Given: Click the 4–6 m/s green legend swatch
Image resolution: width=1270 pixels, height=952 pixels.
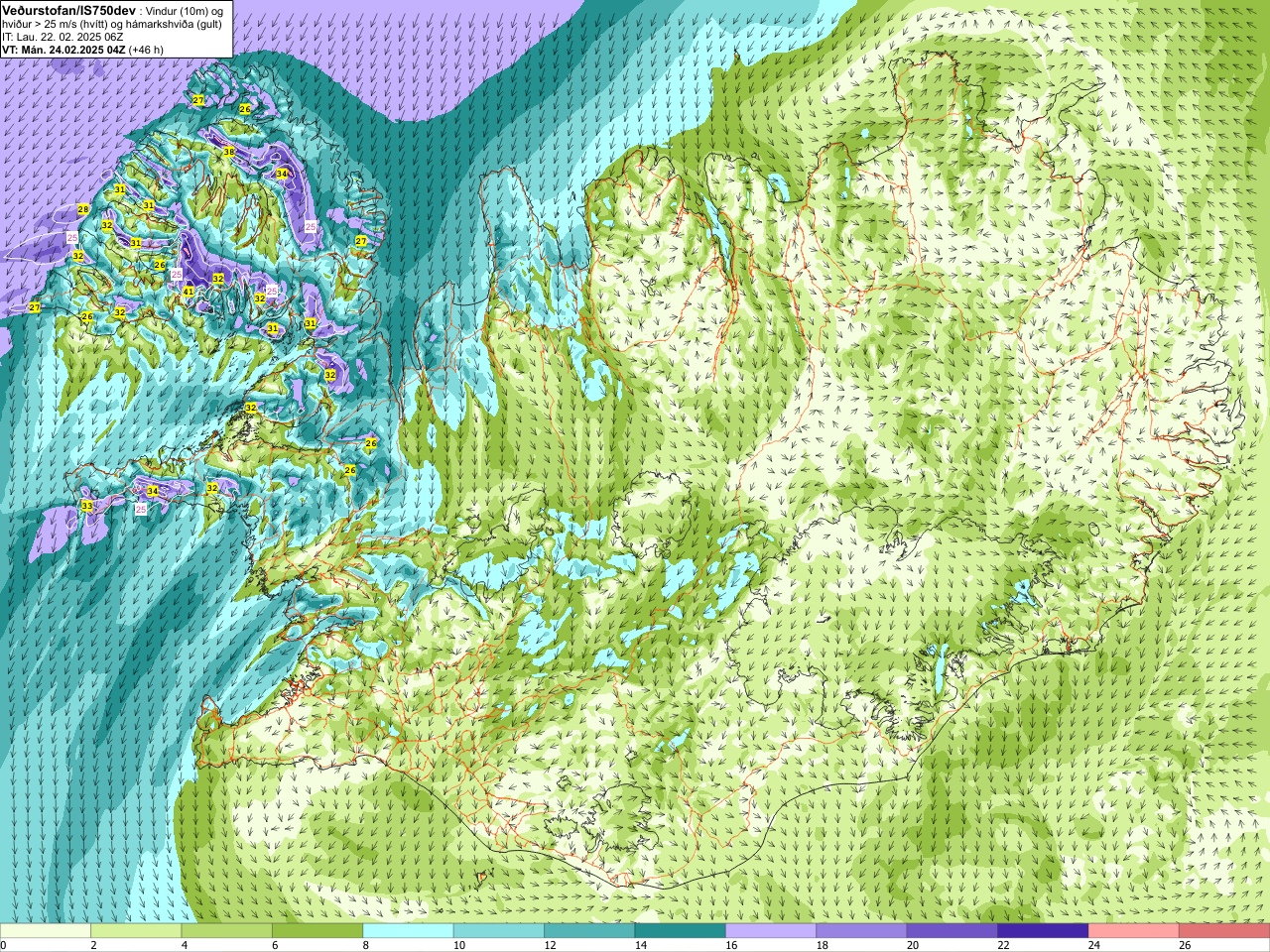Looking at the screenshot, I should (226, 931).
